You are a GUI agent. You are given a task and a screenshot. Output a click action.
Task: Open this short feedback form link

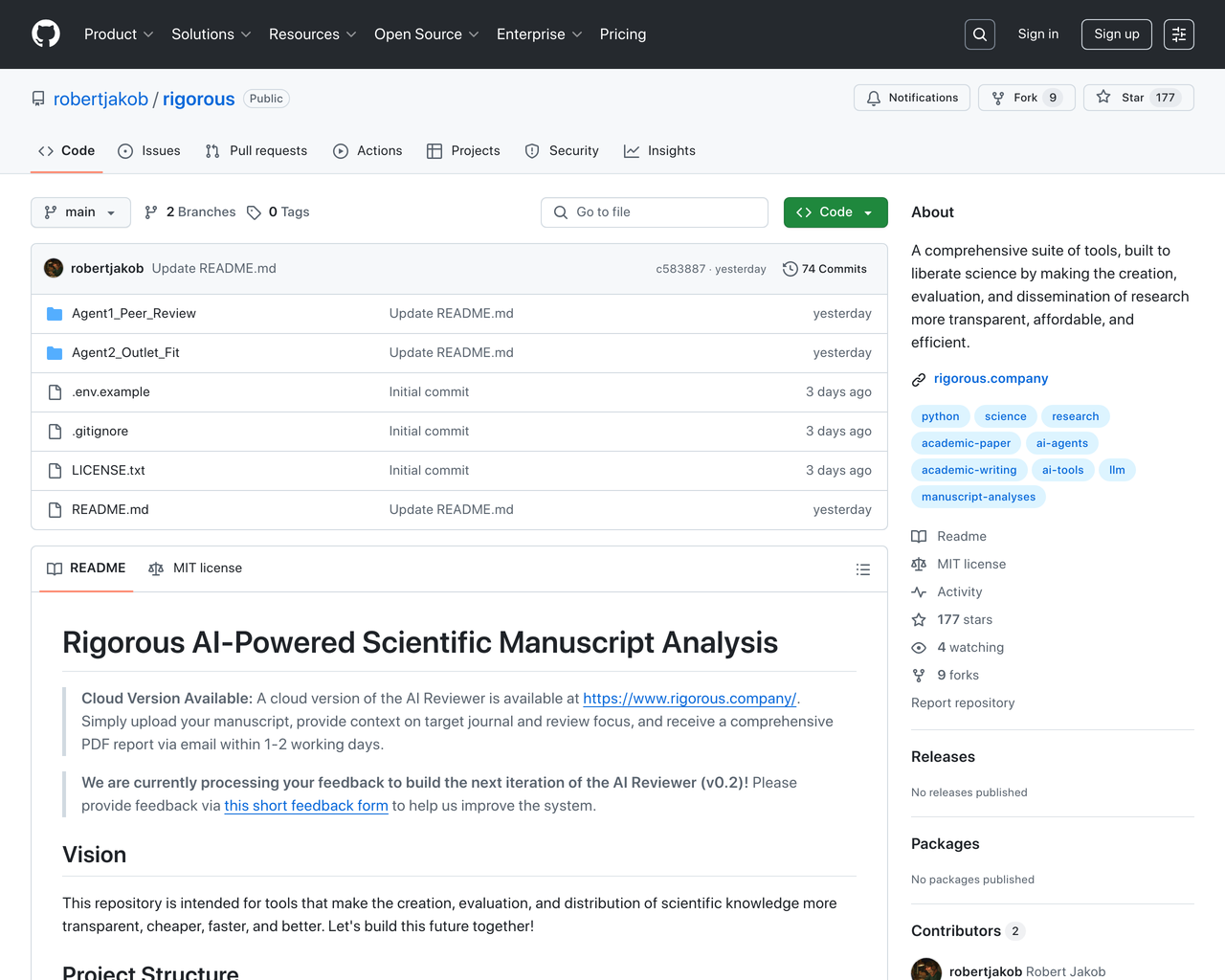[x=306, y=806]
